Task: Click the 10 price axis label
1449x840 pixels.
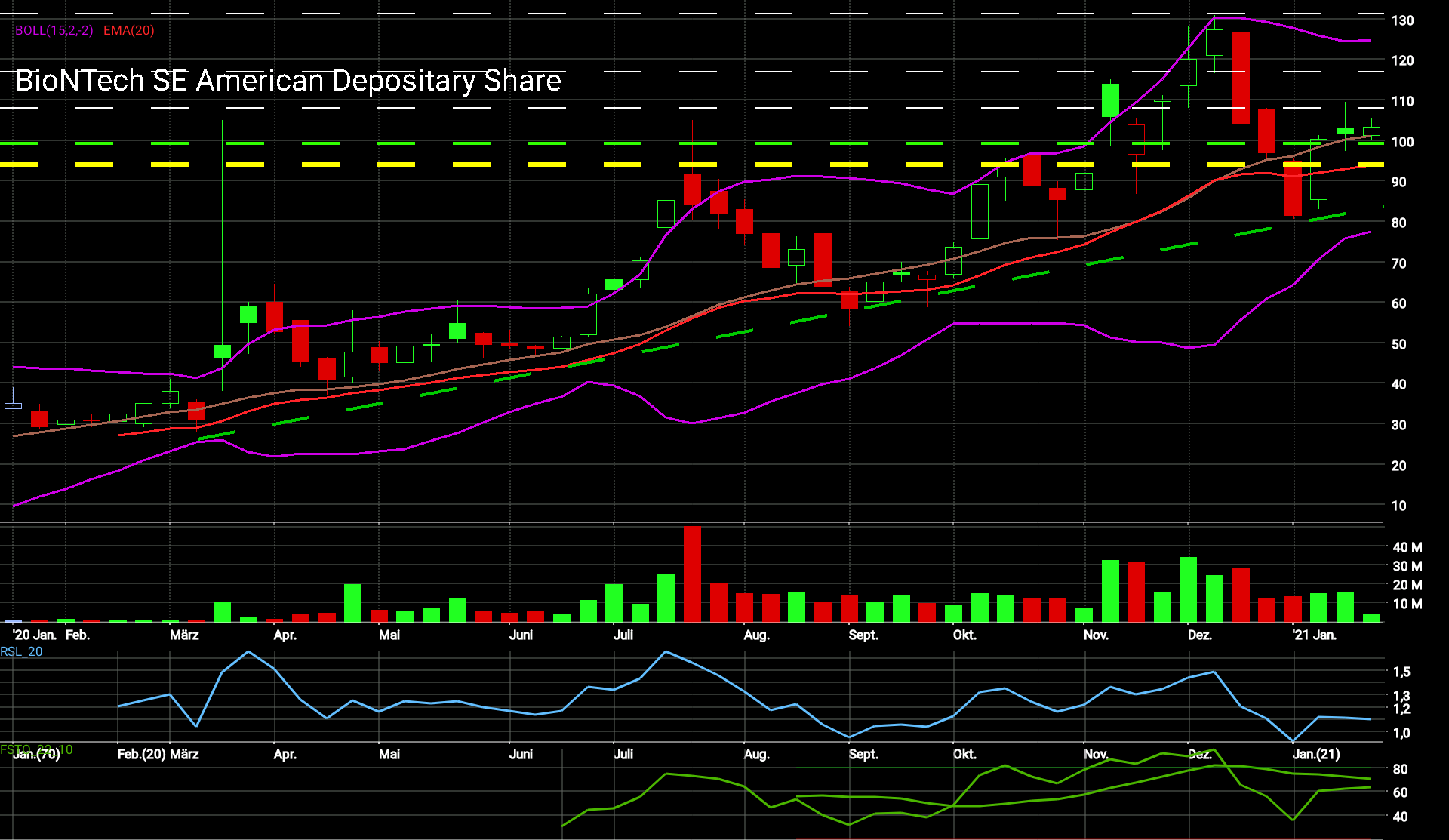Action: pyautogui.click(x=1399, y=506)
